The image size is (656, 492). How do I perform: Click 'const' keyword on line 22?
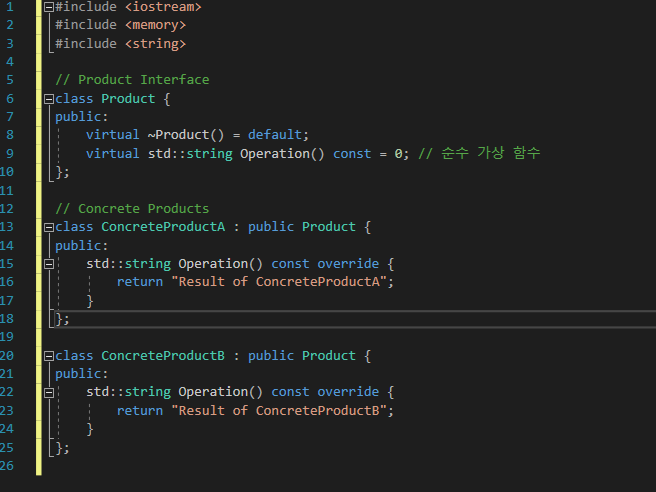(290, 392)
